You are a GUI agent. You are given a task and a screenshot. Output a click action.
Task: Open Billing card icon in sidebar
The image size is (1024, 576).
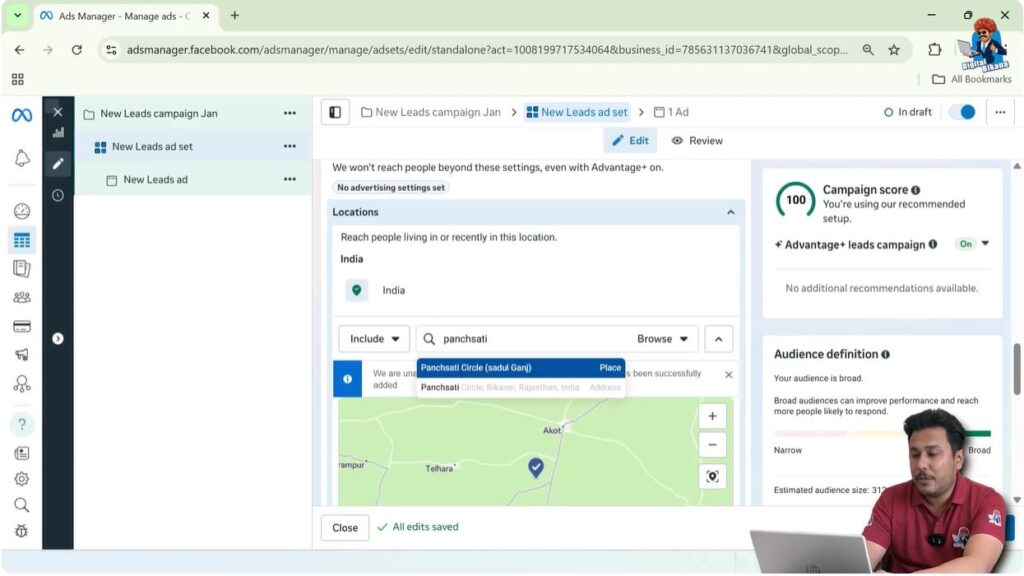[22, 326]
